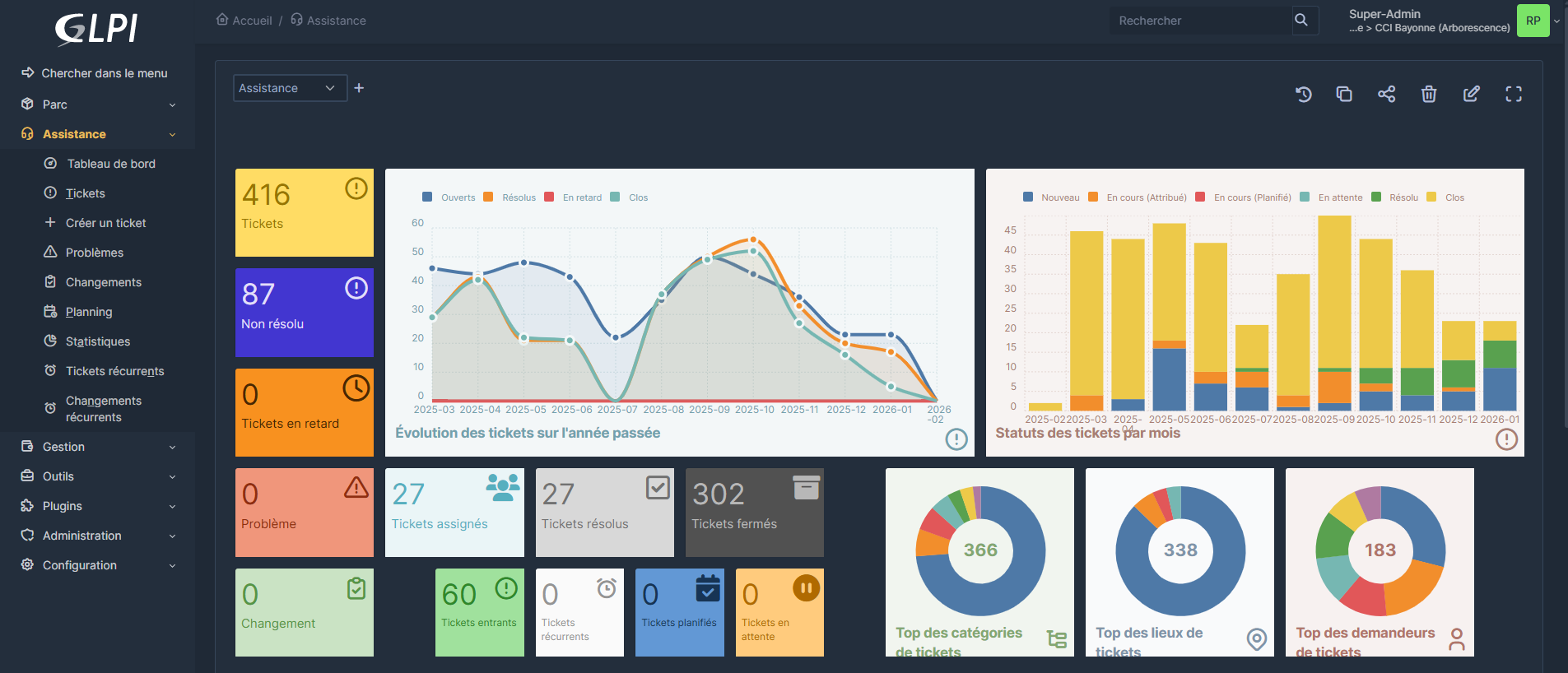Click calendar icon on Tickets planifiés card
Image resolution: width=1568 pixels, height=673 pixels.
708,588
